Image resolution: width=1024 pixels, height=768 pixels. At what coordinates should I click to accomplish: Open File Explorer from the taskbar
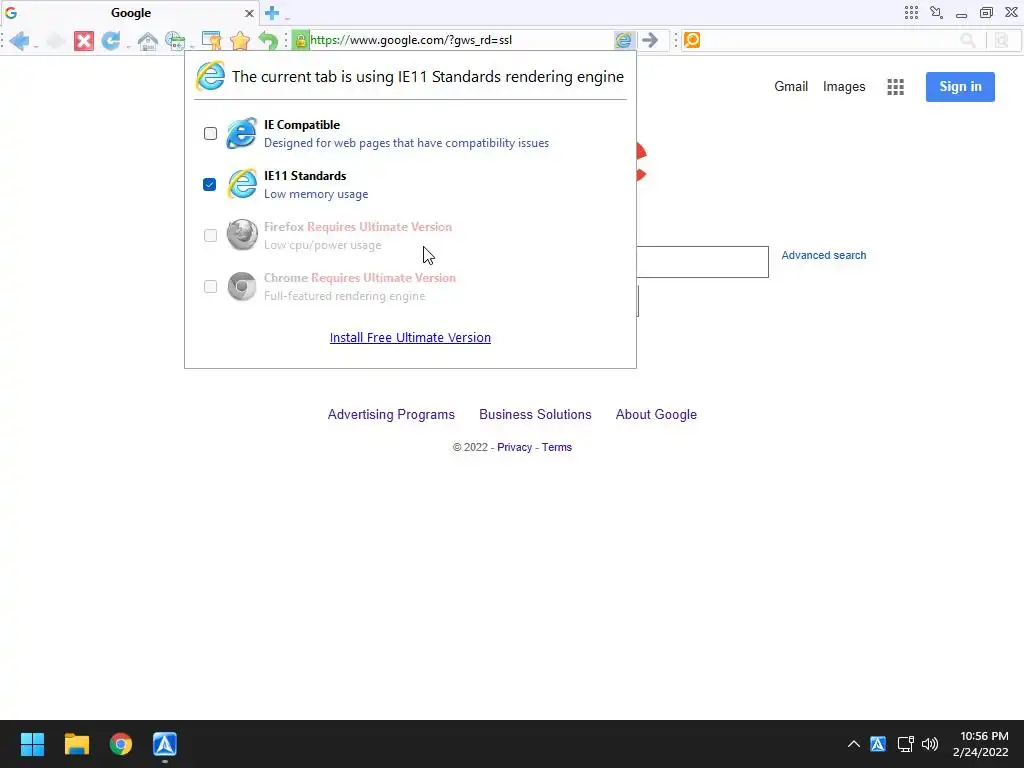[76, 744]
